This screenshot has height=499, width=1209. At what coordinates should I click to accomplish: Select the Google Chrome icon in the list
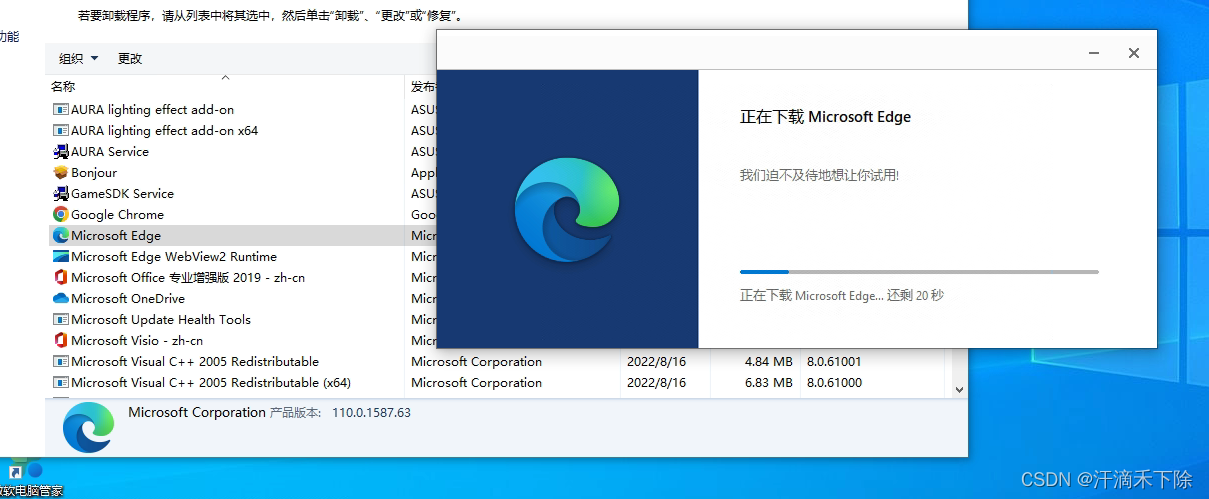click(60, 215)
